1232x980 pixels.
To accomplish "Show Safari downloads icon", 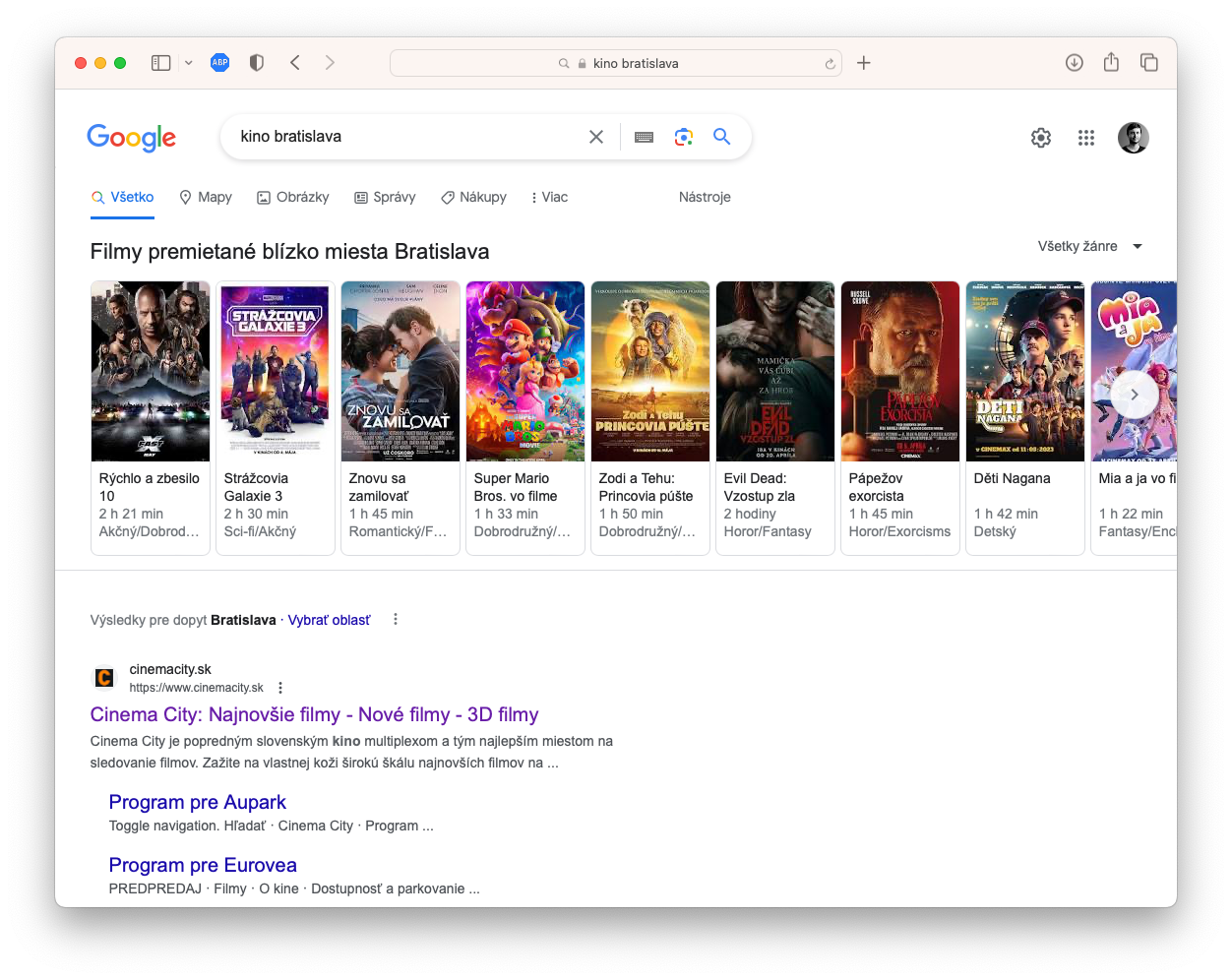I will 1075,63.
